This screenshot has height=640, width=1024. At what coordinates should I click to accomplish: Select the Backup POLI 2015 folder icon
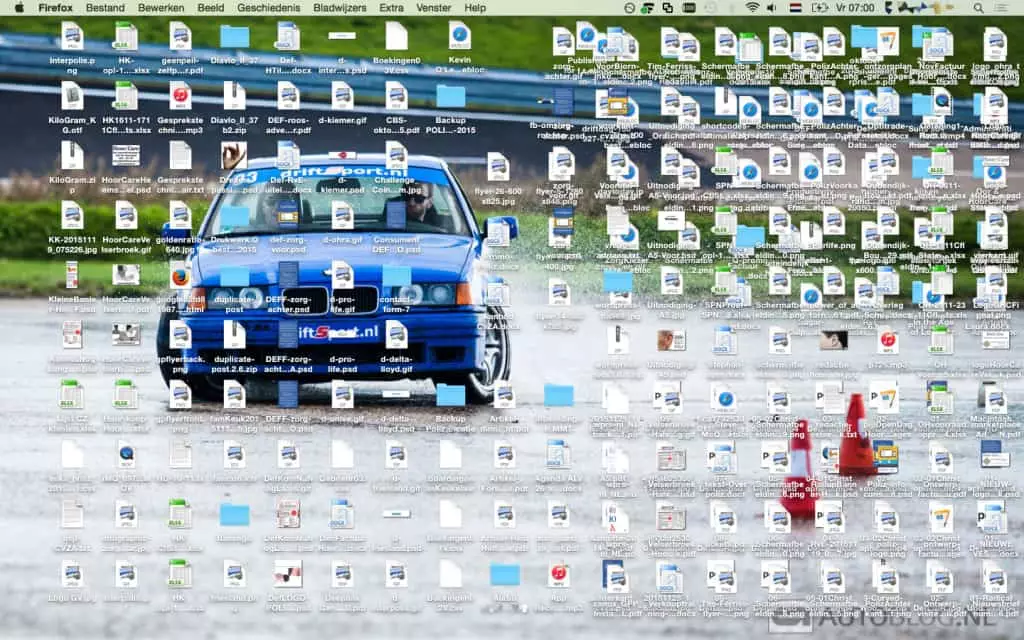(x=451, y=96)
